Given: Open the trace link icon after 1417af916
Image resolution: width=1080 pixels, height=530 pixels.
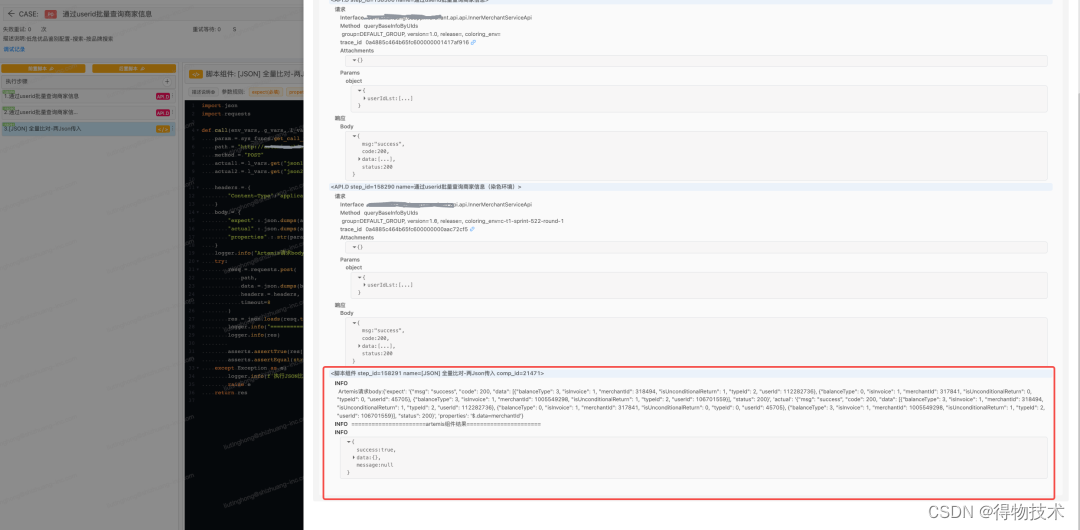Looking at the screenshot, I should coord(473,42).
